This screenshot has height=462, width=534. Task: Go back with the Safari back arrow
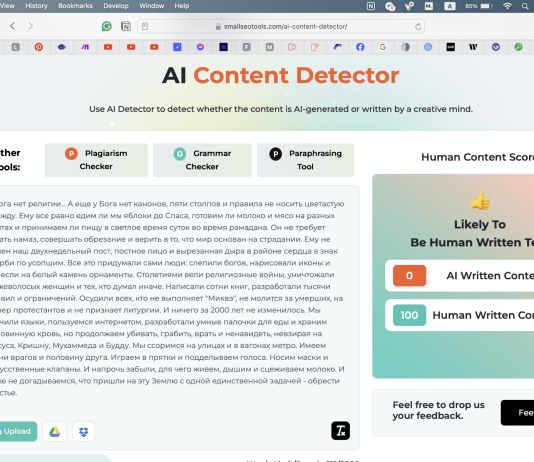click(13, 26)
